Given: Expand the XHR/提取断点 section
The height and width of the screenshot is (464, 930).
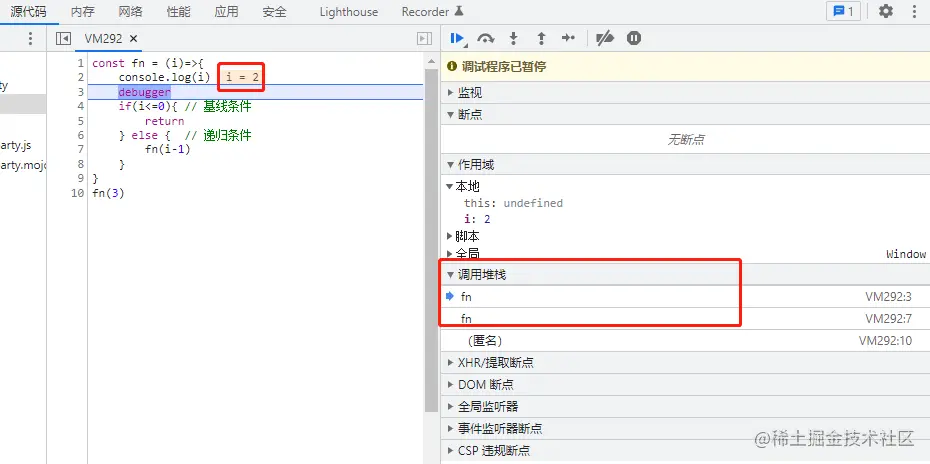Looking at the screenshot, I should [686, 363].
